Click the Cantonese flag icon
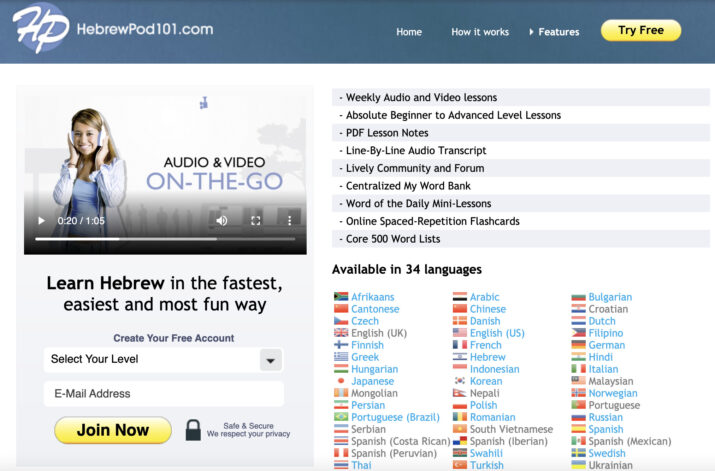Screen dimensions: 715x471 point(341,309)
